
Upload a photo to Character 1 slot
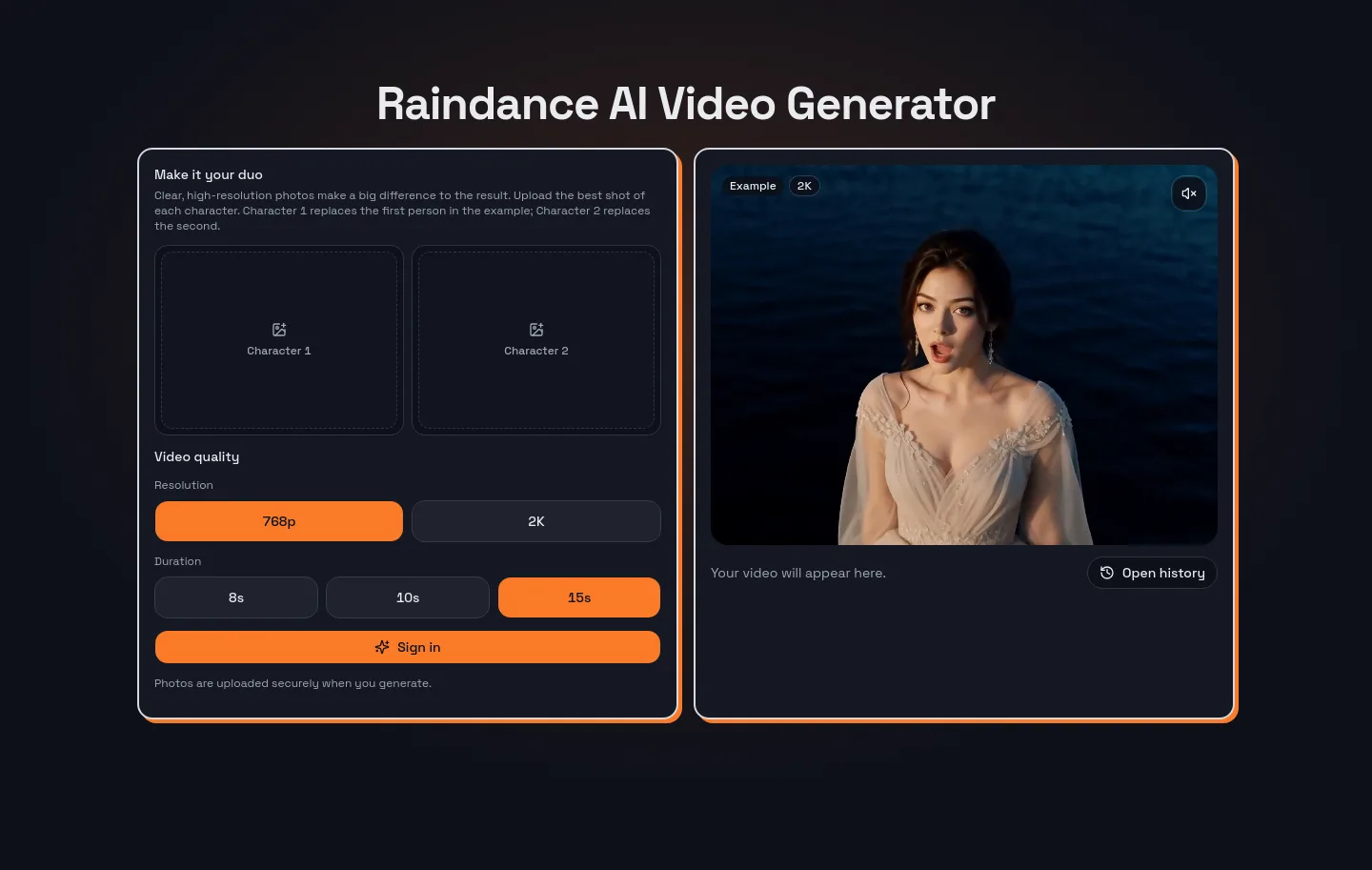279,340
